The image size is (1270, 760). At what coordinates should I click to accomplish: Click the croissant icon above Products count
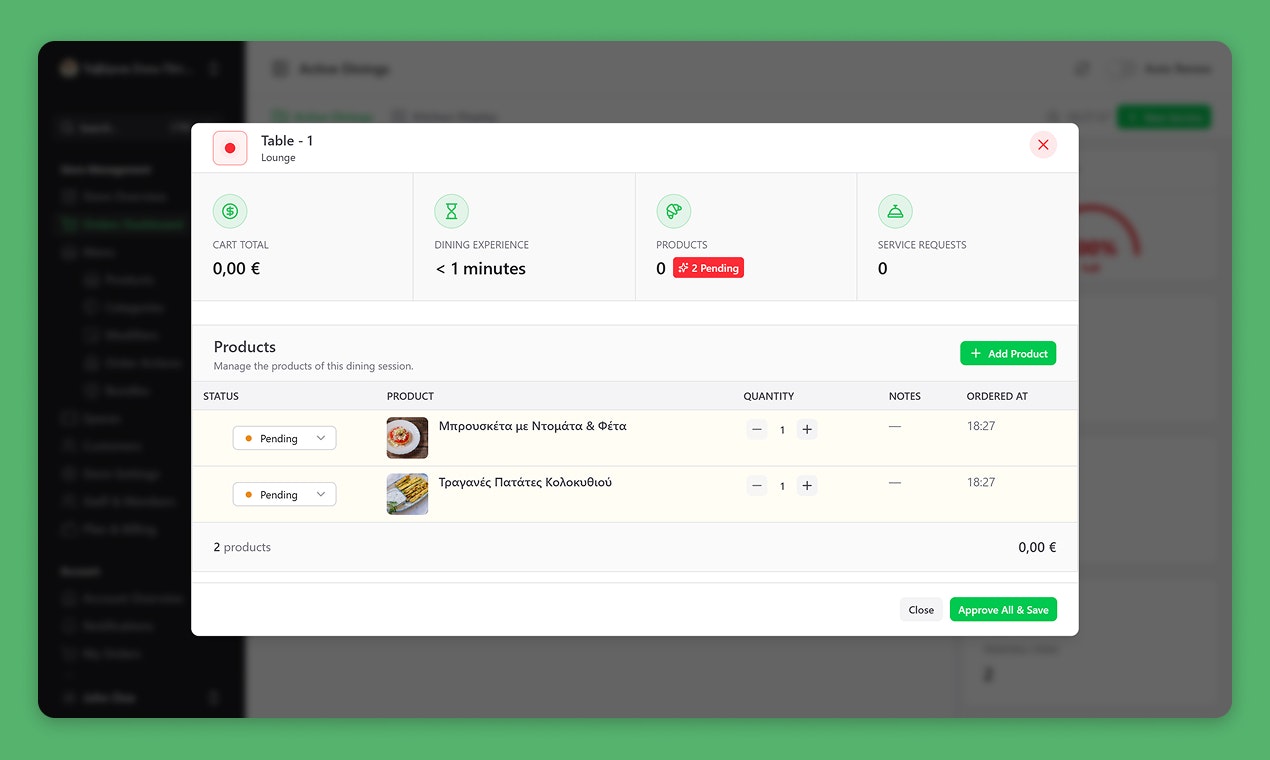(674, 211)
